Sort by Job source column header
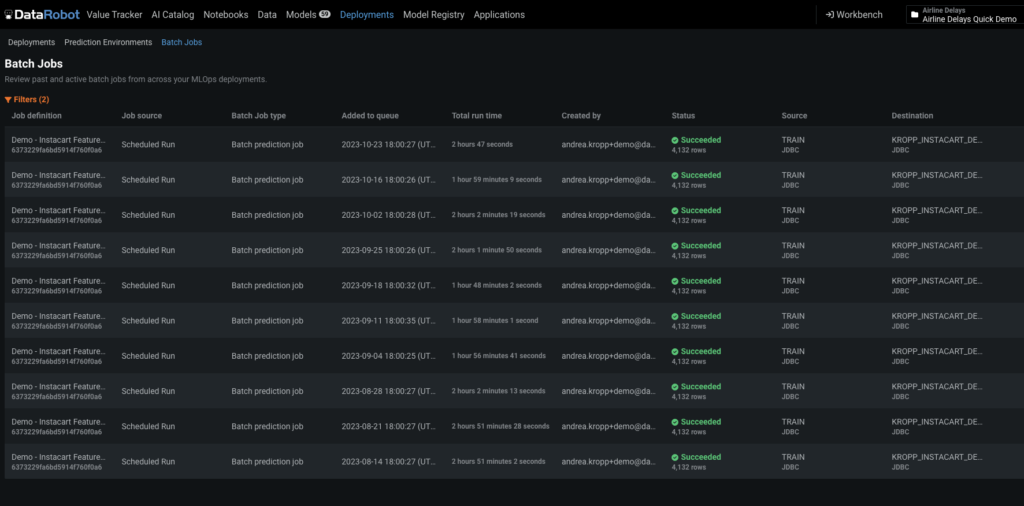Image resolution: width=1024 pixels, height=506 pixels. (142, 116)
